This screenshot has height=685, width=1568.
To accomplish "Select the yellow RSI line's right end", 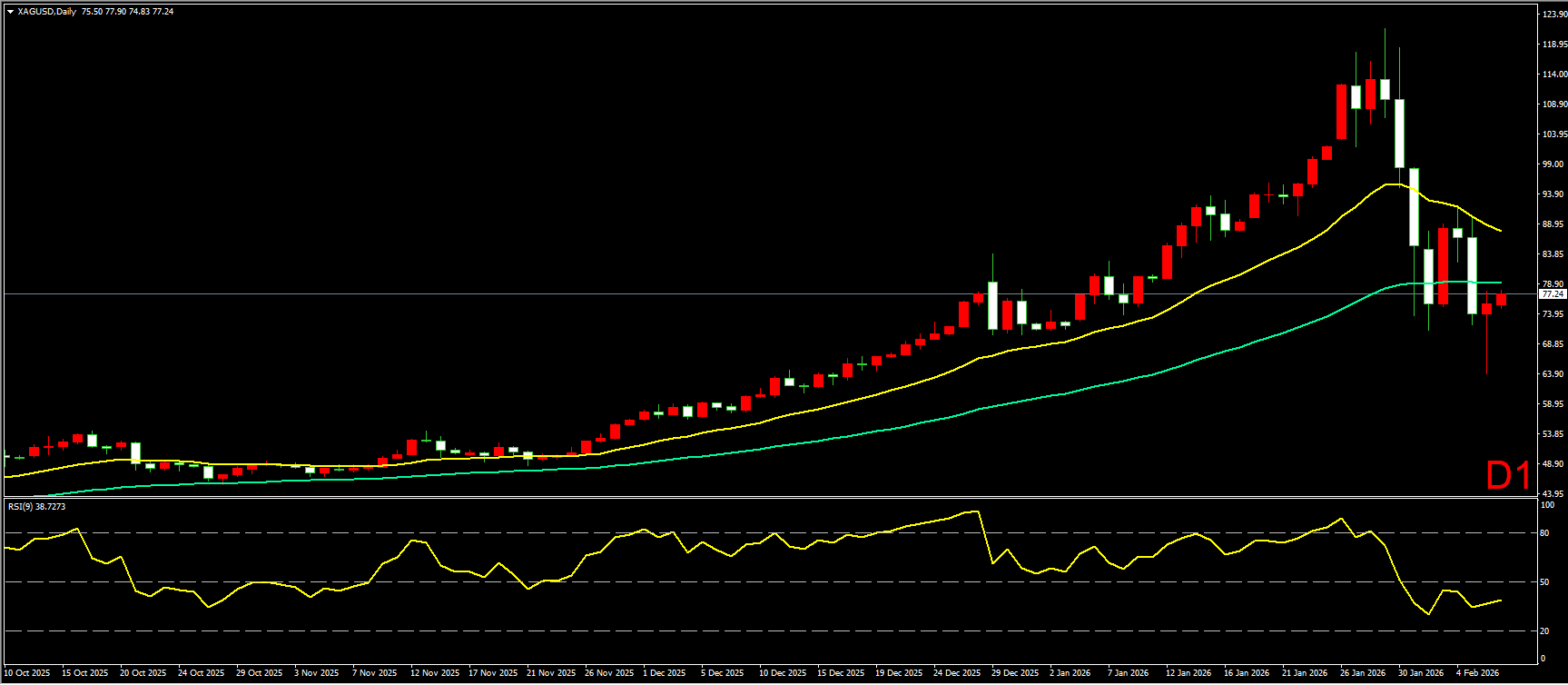I will coord(1500,600).
